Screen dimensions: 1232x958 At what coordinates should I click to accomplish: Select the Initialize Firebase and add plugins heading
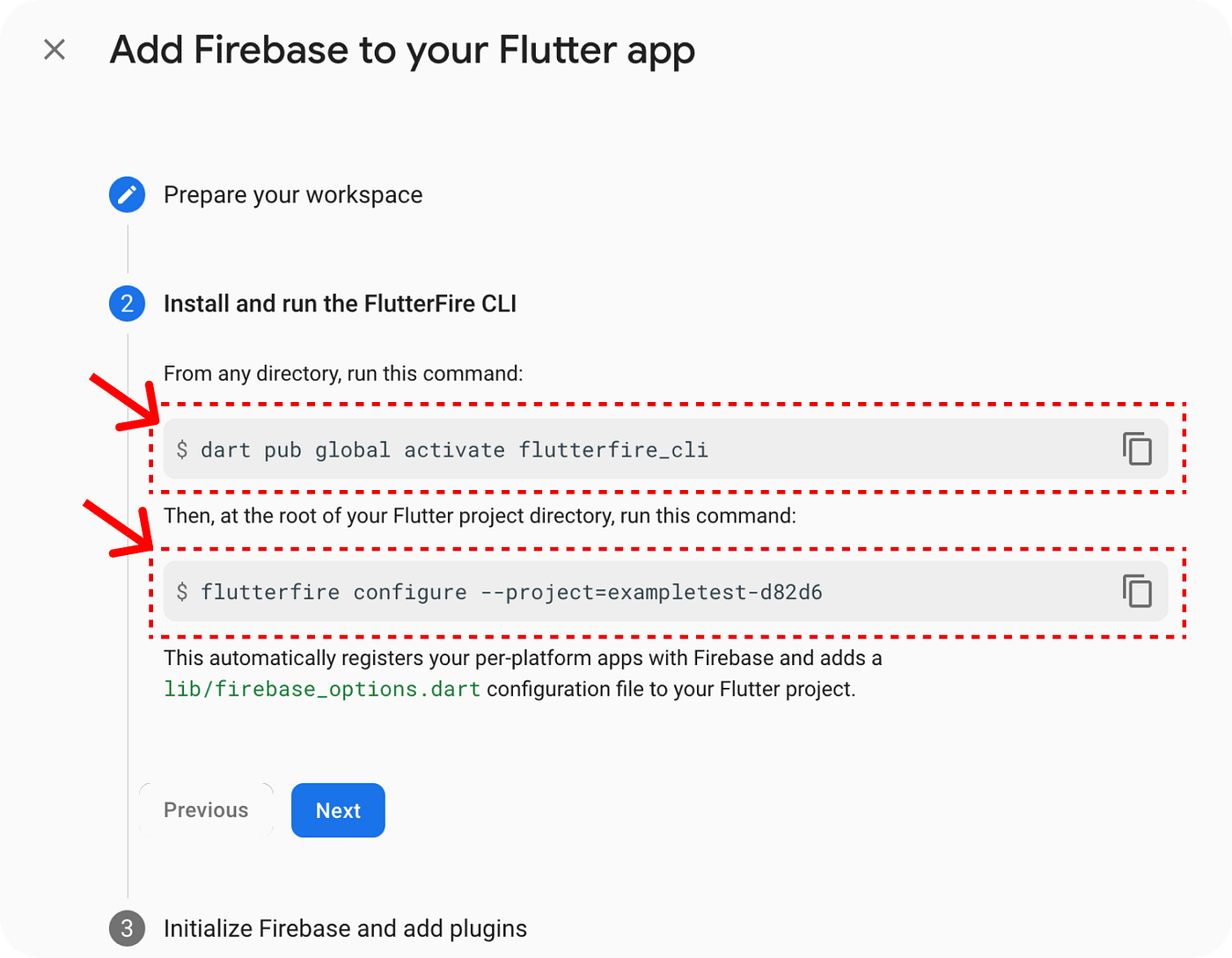coord(343,927)
